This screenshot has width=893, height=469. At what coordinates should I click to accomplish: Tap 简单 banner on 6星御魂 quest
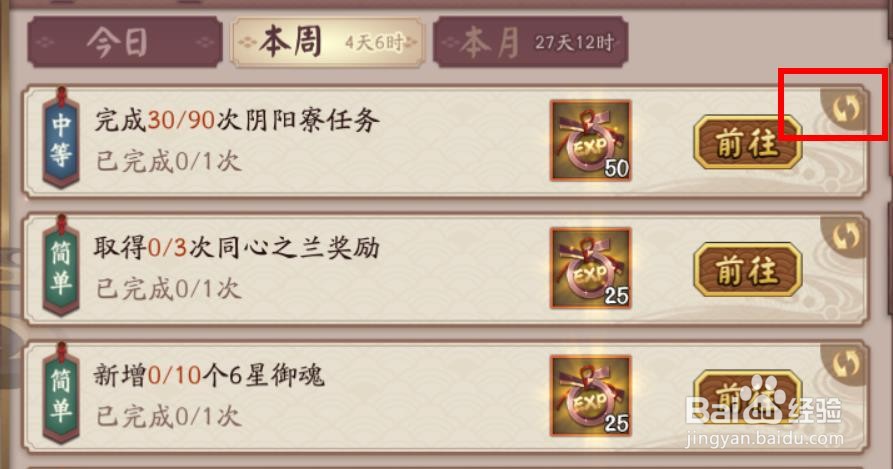(61, 393)
